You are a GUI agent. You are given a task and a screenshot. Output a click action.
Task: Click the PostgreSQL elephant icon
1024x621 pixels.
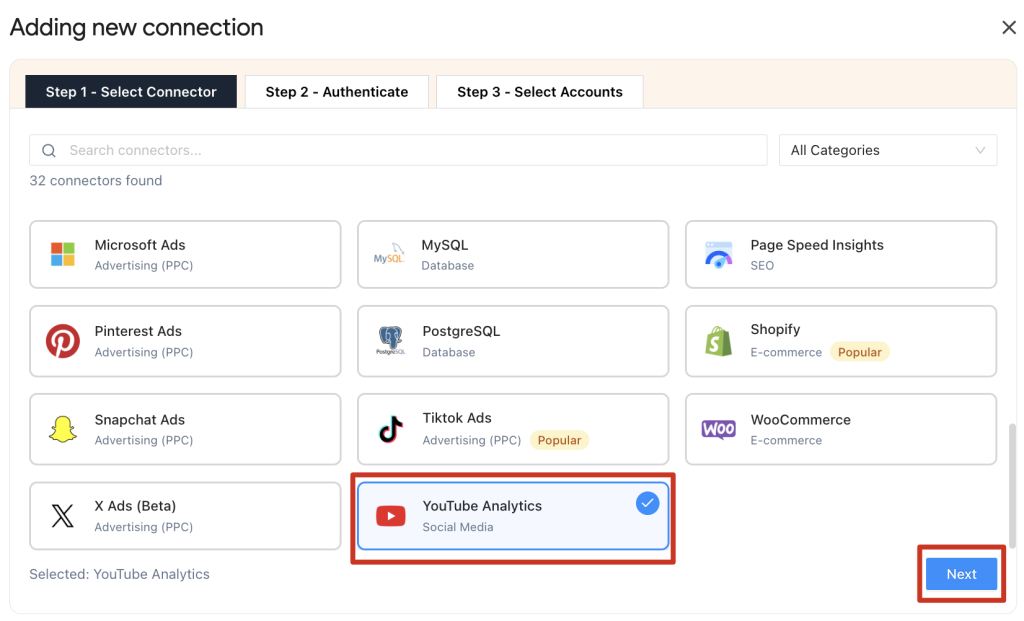(390, 341)
